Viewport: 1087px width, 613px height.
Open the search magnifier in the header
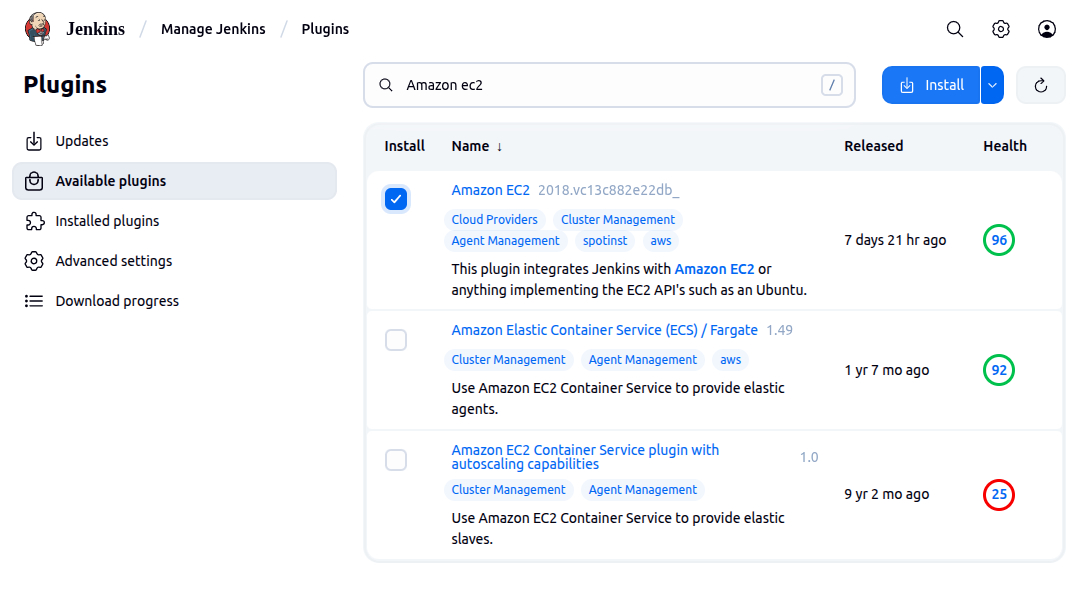pyautogui.click(x=955, y=29)
